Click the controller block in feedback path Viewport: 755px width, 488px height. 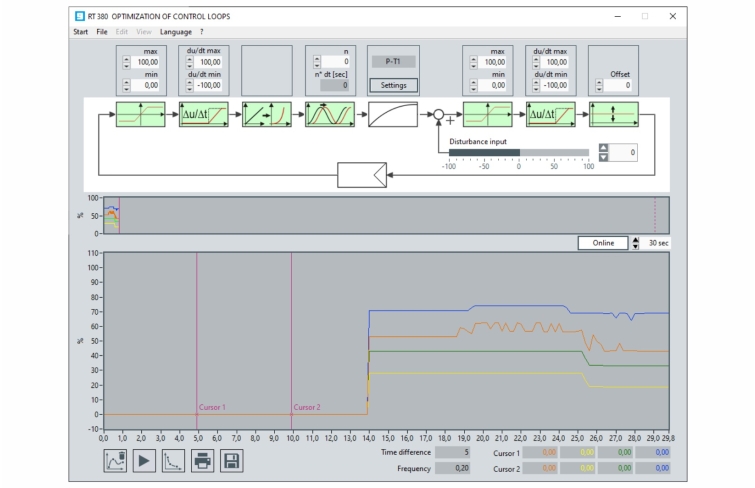pyautogui.click(x=362, y=175)
